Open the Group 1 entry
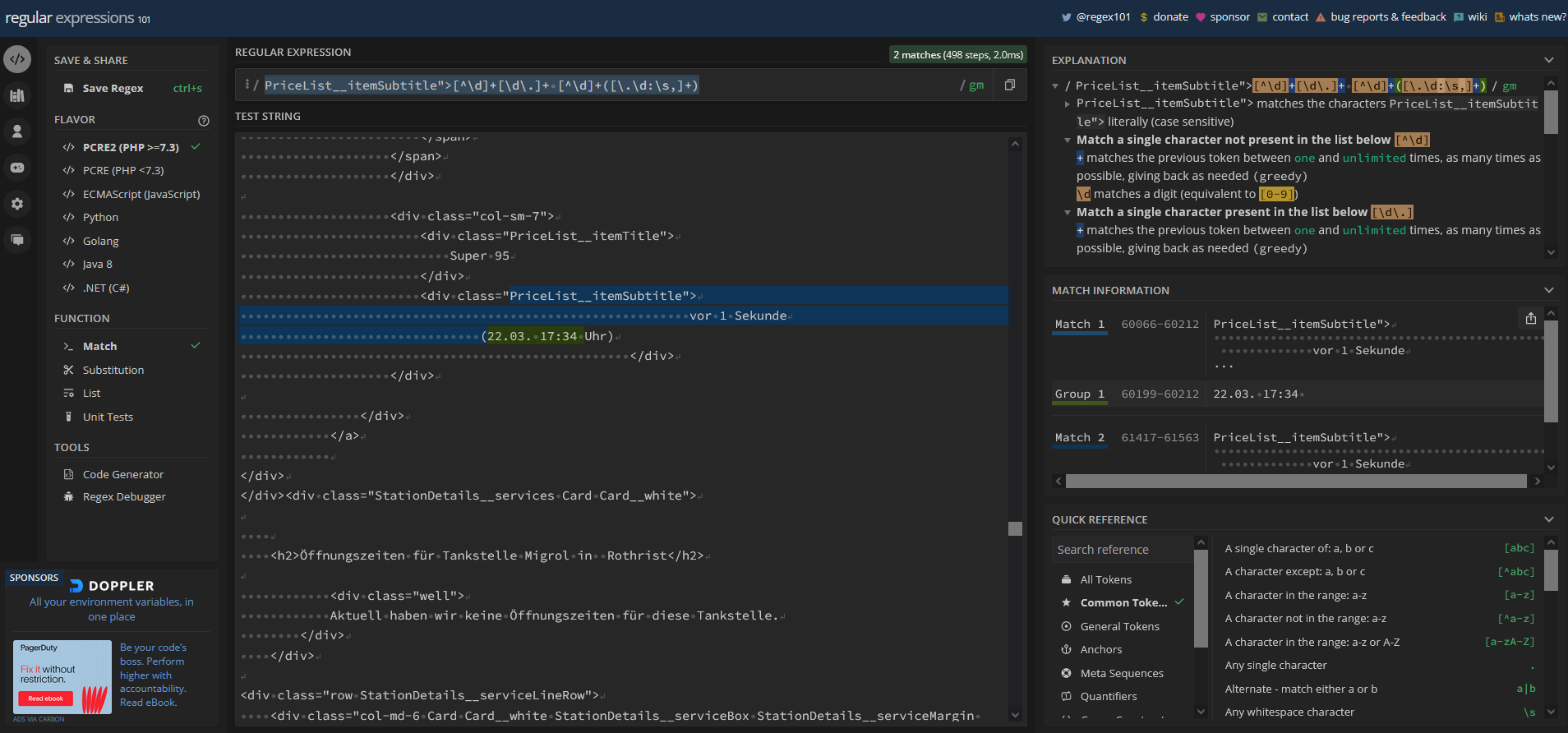The width and height of the screenshot is (1568, 733). [x=1080, y=394]
